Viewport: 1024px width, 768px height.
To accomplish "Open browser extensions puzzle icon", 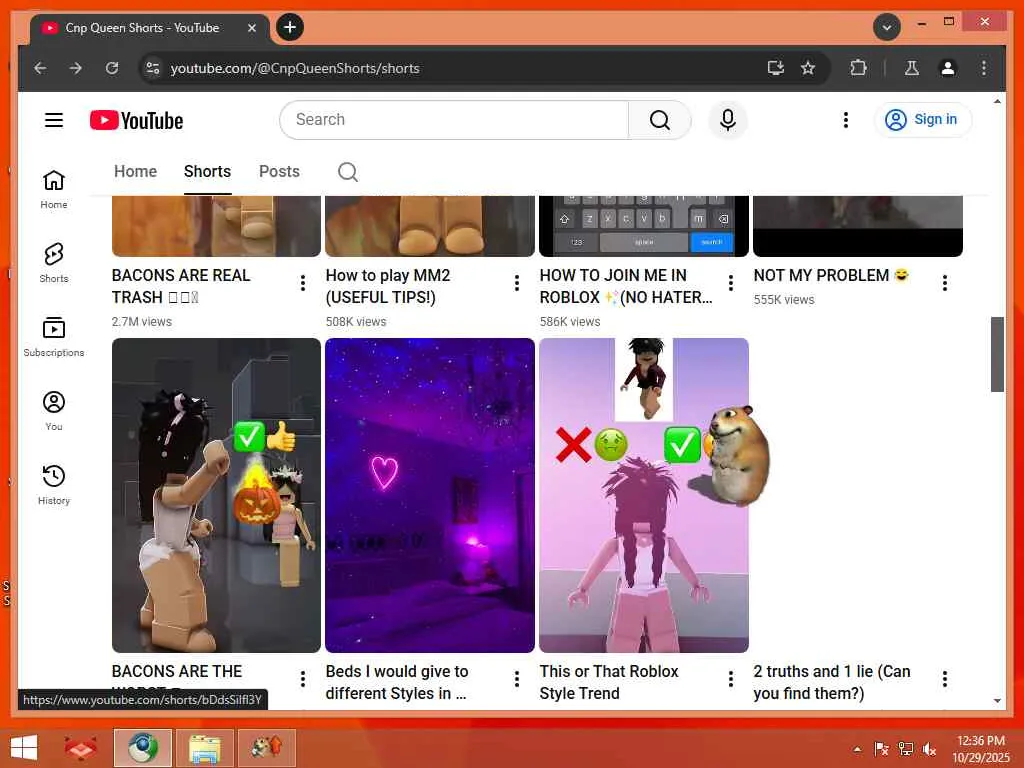I will tap(858, 68).
